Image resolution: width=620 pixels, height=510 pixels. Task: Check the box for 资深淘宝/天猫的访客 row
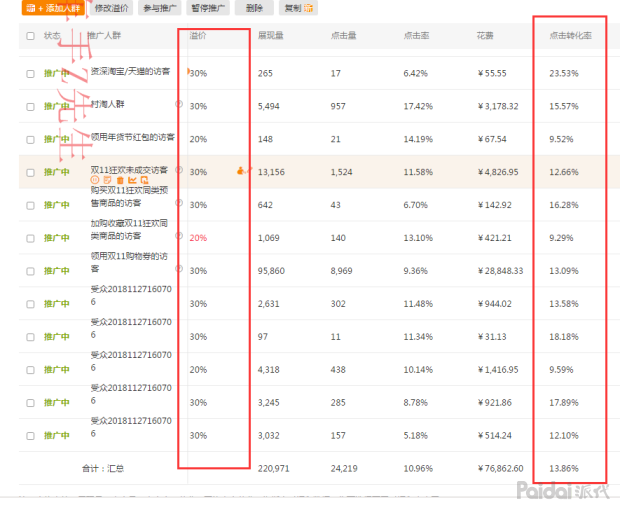pyautogui.click(x=30, y=74)
